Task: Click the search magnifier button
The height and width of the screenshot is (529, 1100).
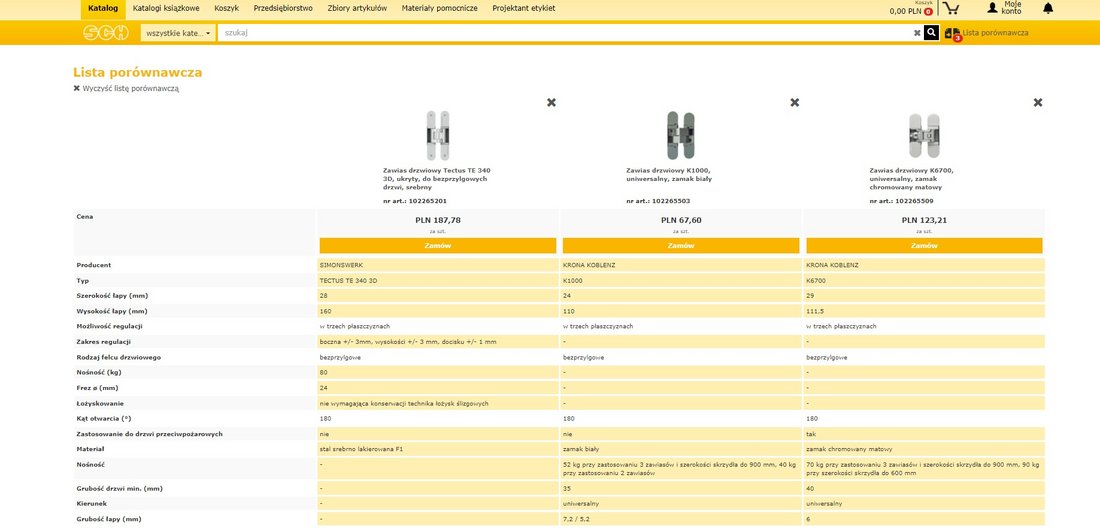Action: coord(931,32)
